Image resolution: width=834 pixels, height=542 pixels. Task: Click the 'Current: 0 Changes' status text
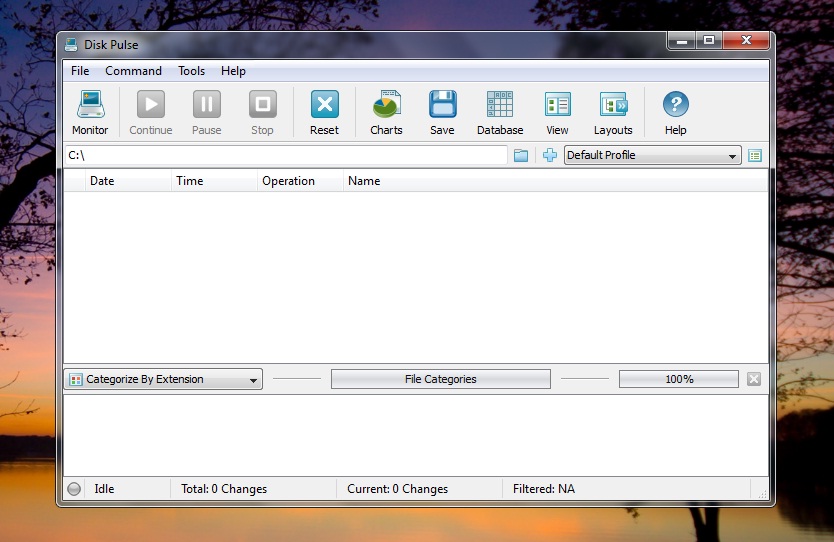click(397, 489)
